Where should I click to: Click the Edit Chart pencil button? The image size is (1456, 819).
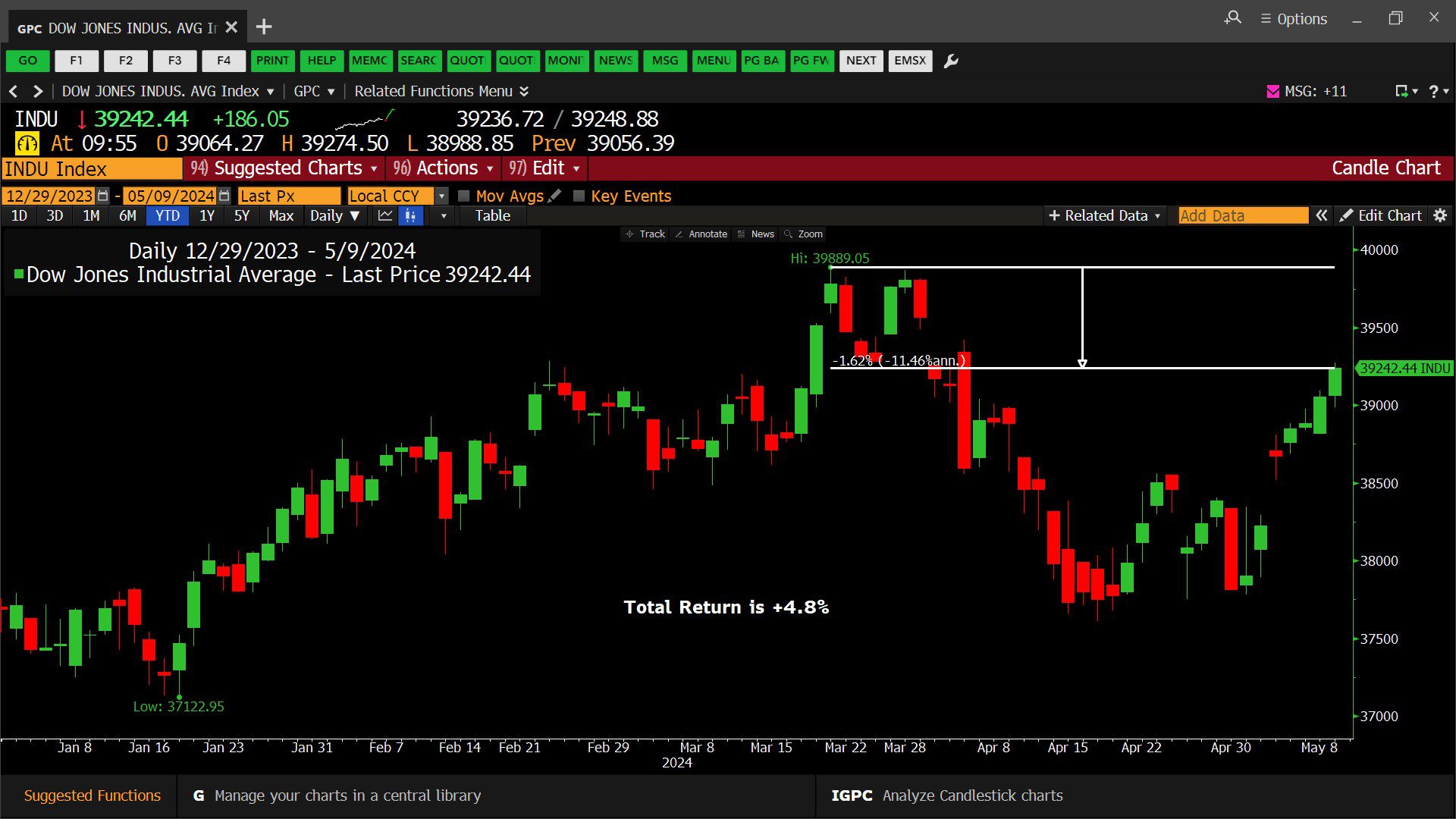(1380, 215)
